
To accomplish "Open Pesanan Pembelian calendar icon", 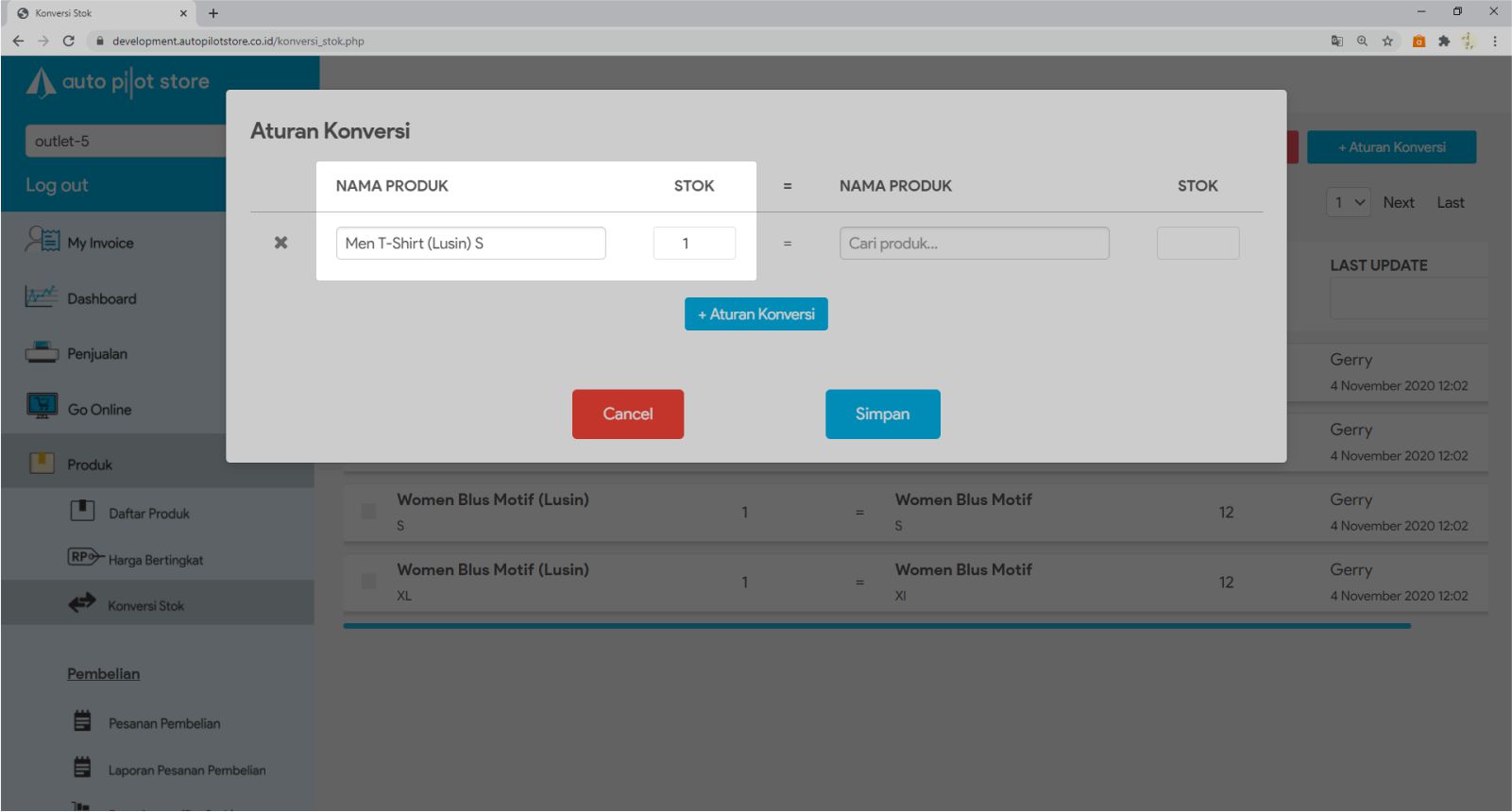I will (83, 721).
